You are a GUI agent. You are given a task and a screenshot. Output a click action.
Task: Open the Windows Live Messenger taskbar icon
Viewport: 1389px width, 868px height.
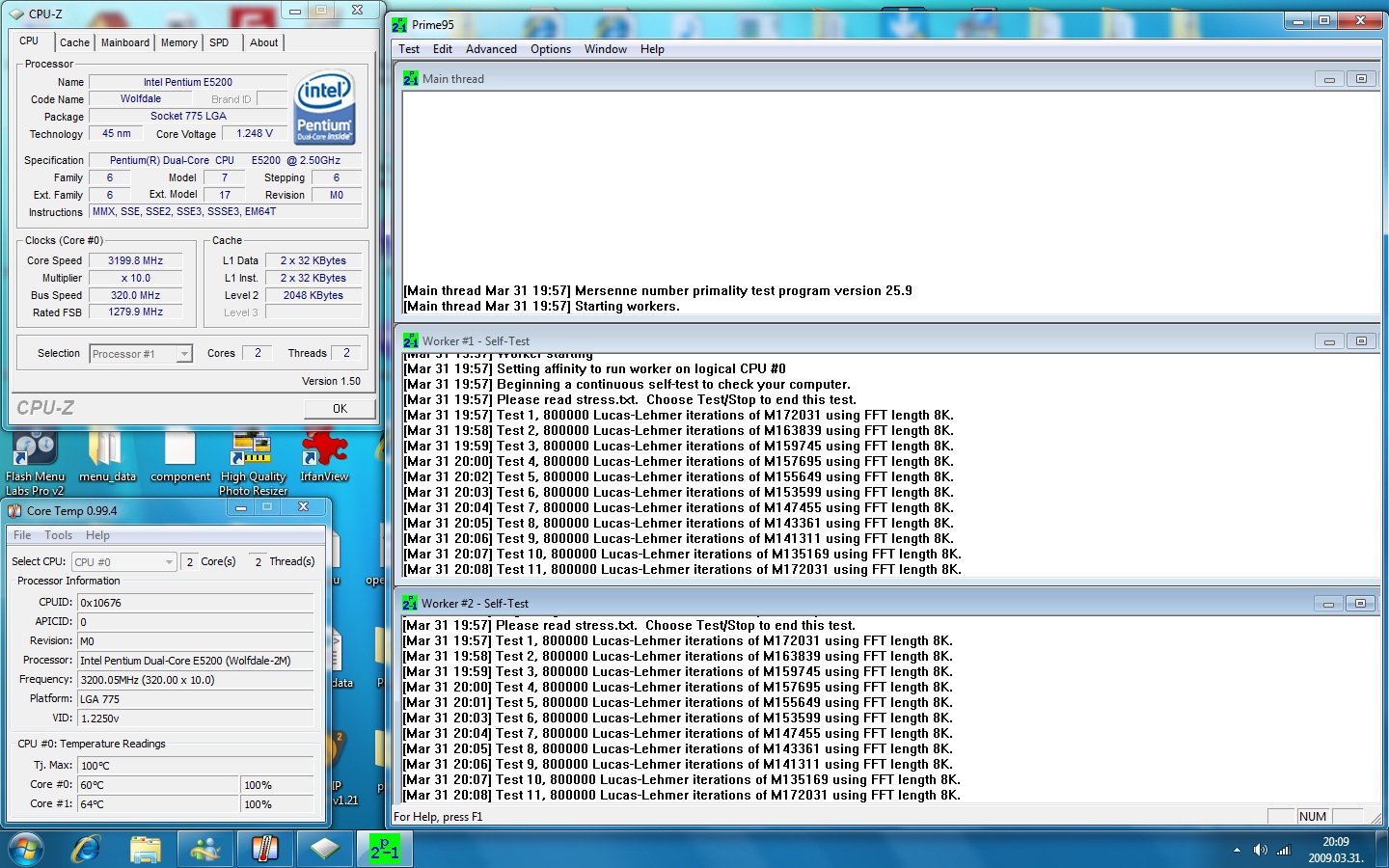[x=205, y=849]
